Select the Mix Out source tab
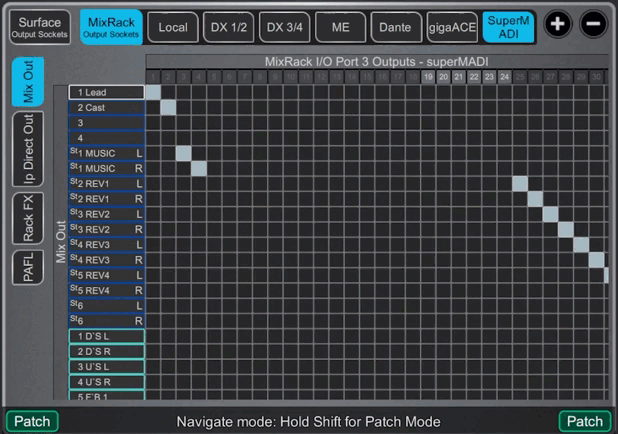Screen dimensions: 618x434 coord(28,82)
